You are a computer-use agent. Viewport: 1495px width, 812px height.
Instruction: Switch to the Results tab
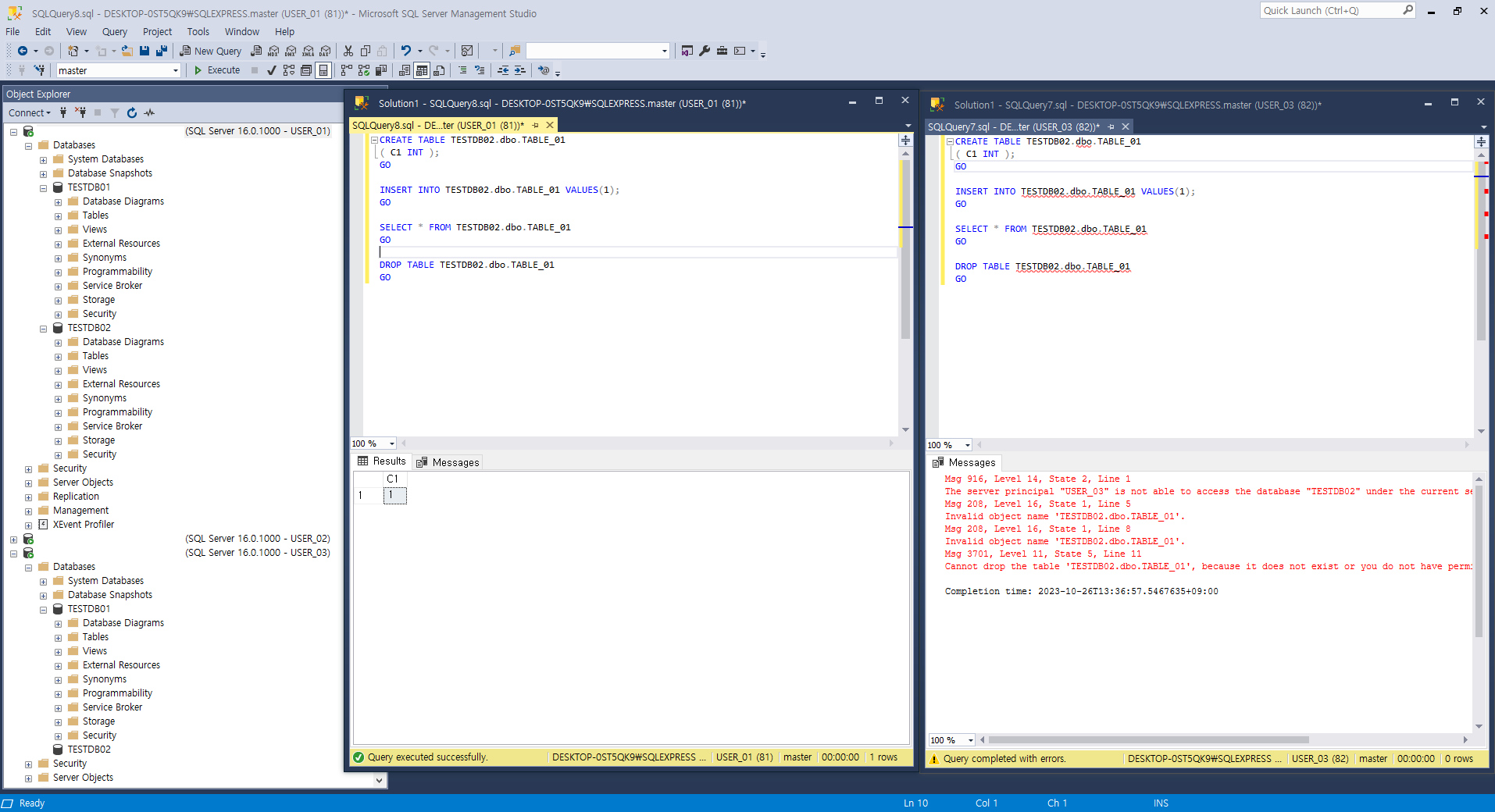382,461
